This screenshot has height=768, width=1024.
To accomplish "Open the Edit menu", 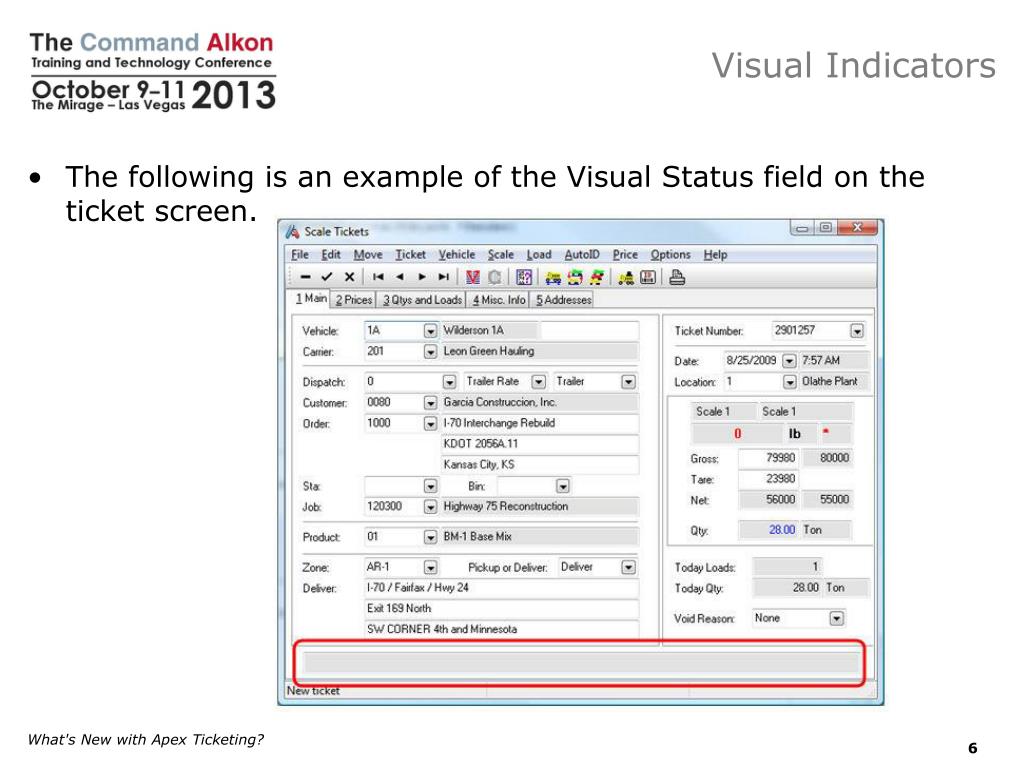I will click(x=331, y=255).
